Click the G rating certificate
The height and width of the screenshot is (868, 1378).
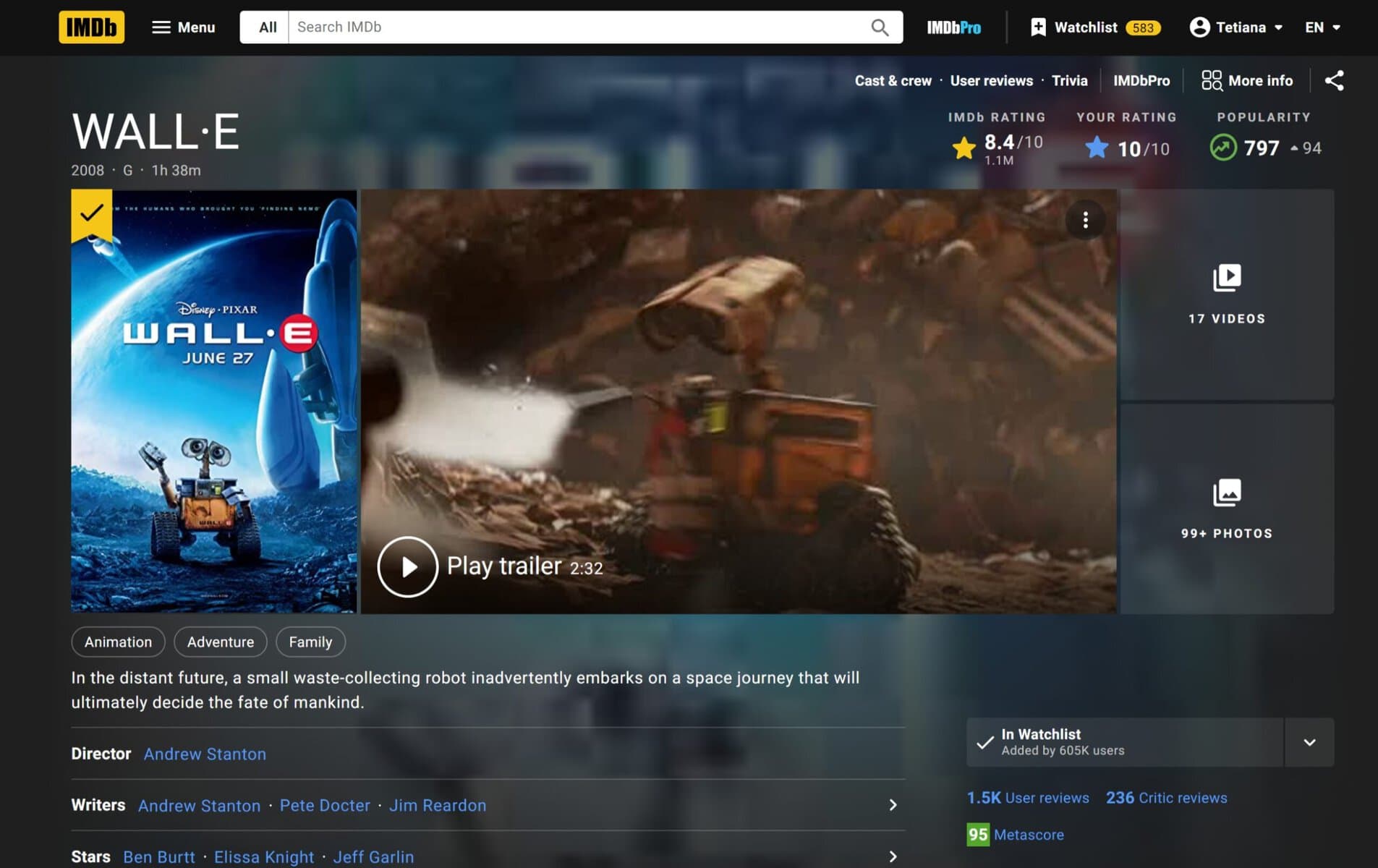(x=127, y=171)
